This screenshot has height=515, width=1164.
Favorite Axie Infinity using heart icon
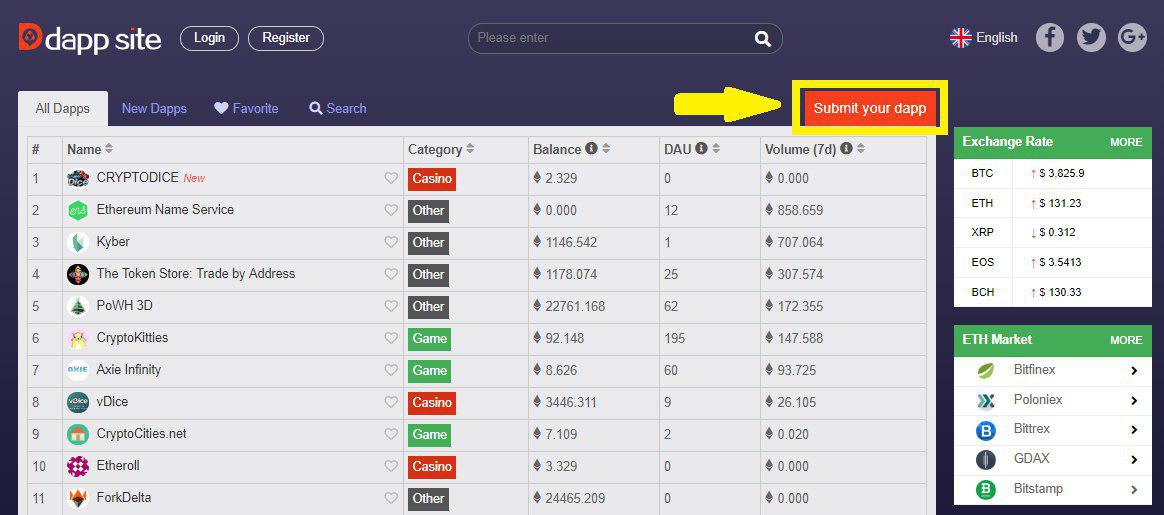tap(391, 370)
